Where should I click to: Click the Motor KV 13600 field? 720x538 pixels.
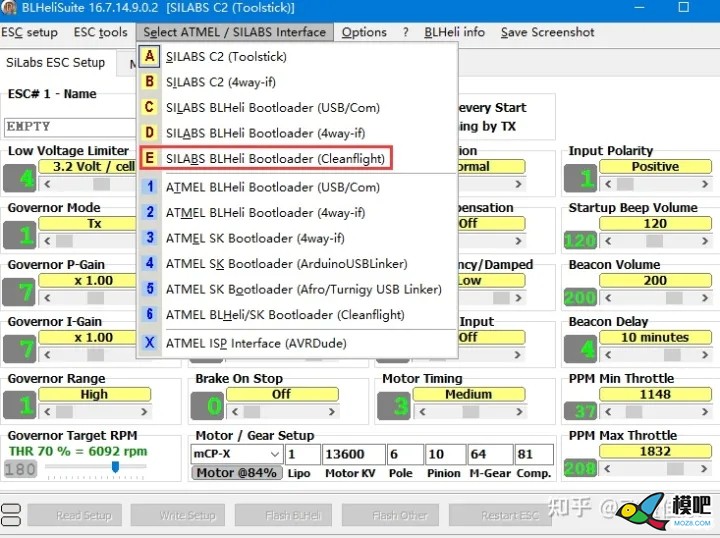354,454
